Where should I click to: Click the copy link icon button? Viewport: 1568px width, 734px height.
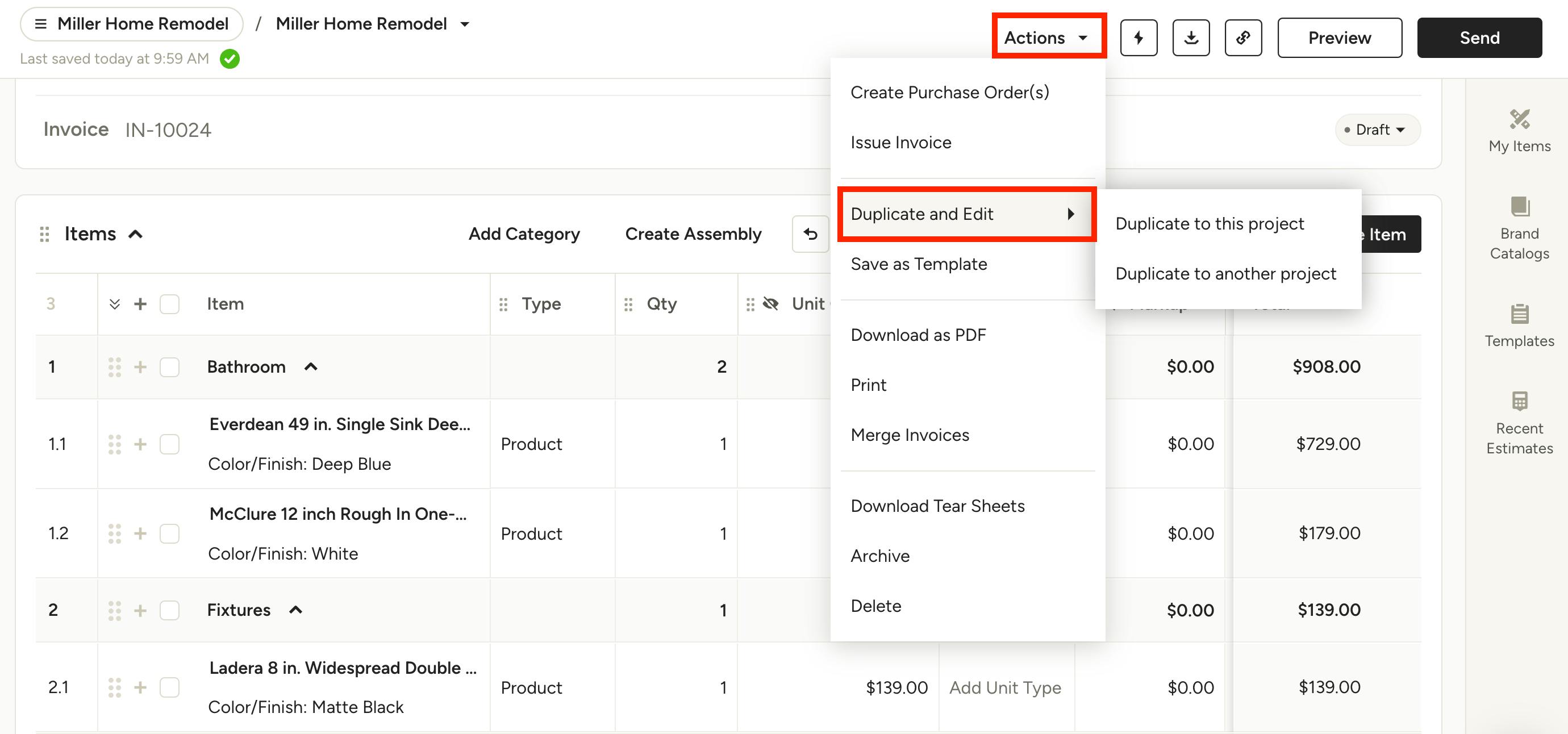[x=1242, y=37]
